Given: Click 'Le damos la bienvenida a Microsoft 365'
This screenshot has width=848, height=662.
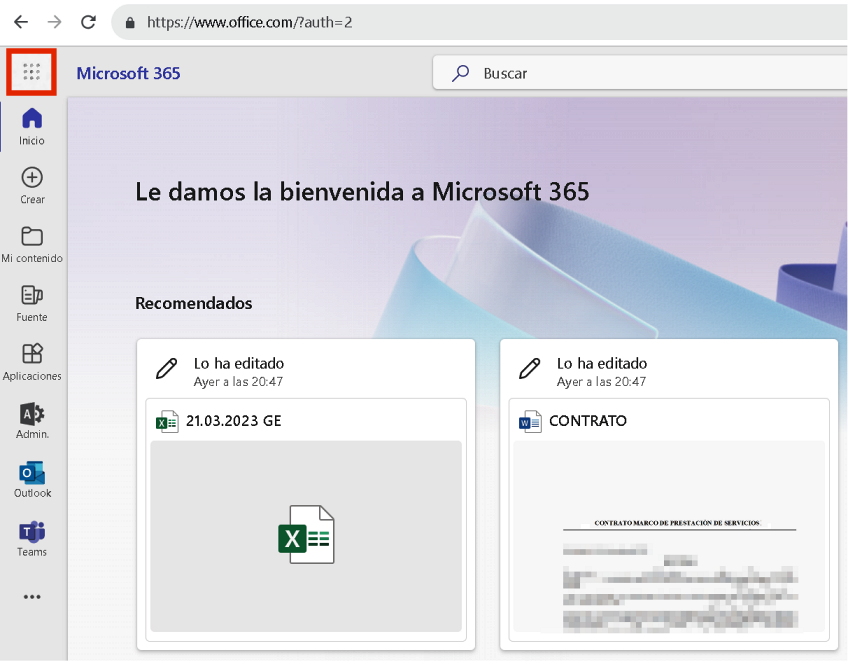Looking at the screenshot, I should point(362,191).
